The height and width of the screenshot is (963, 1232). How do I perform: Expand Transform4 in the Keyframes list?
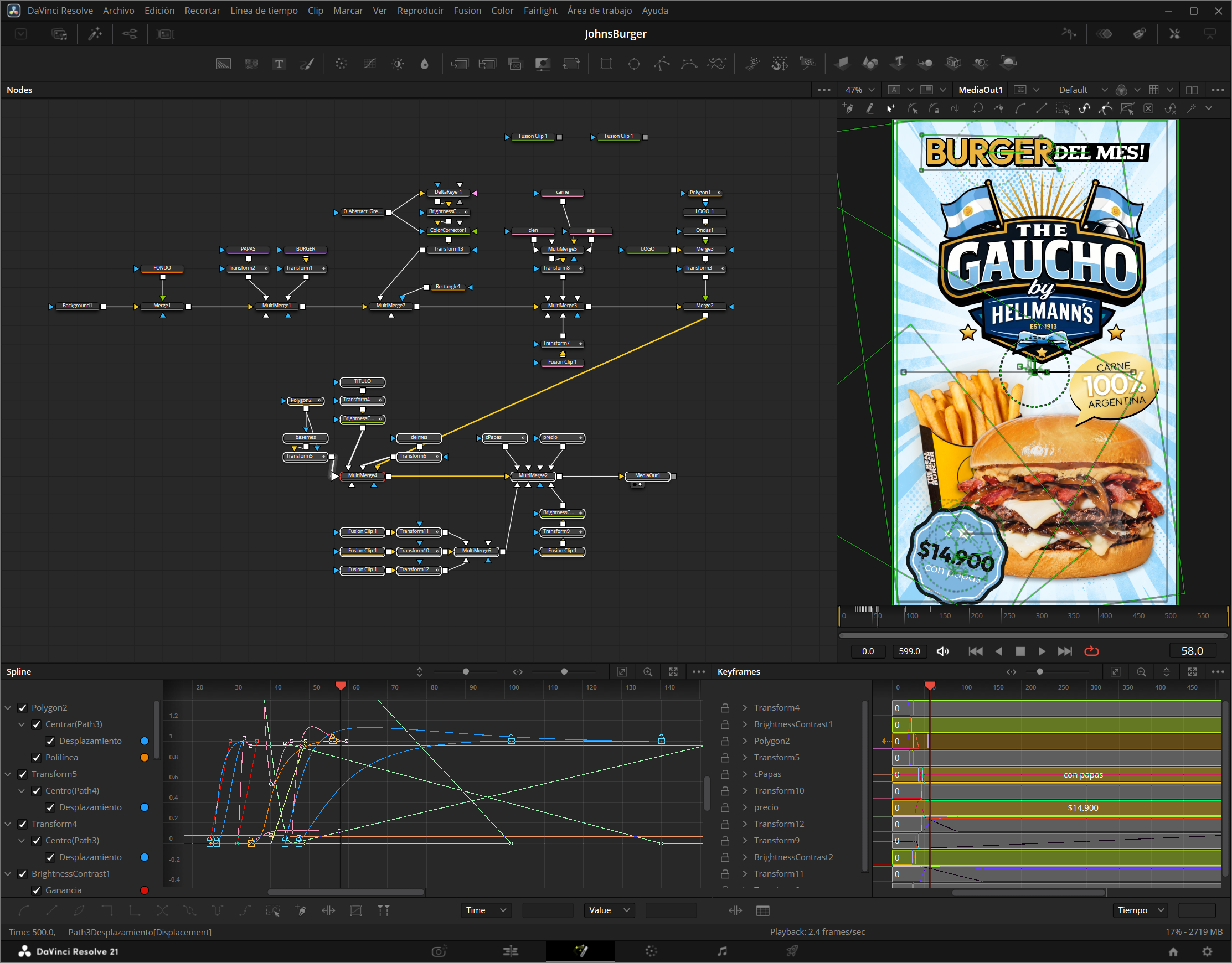pos(745,708)
